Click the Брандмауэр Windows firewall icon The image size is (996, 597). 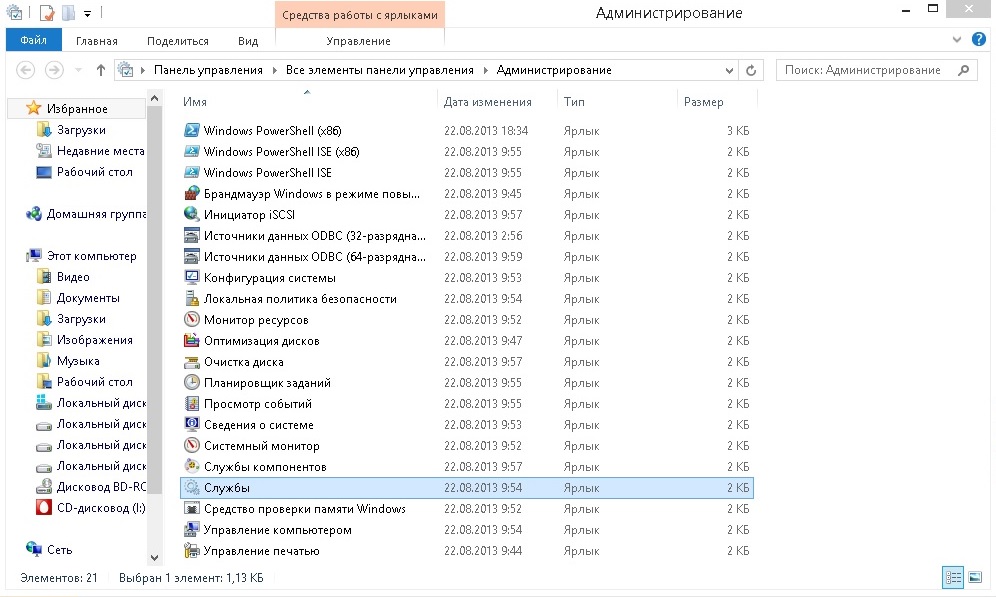click(191, 193)
